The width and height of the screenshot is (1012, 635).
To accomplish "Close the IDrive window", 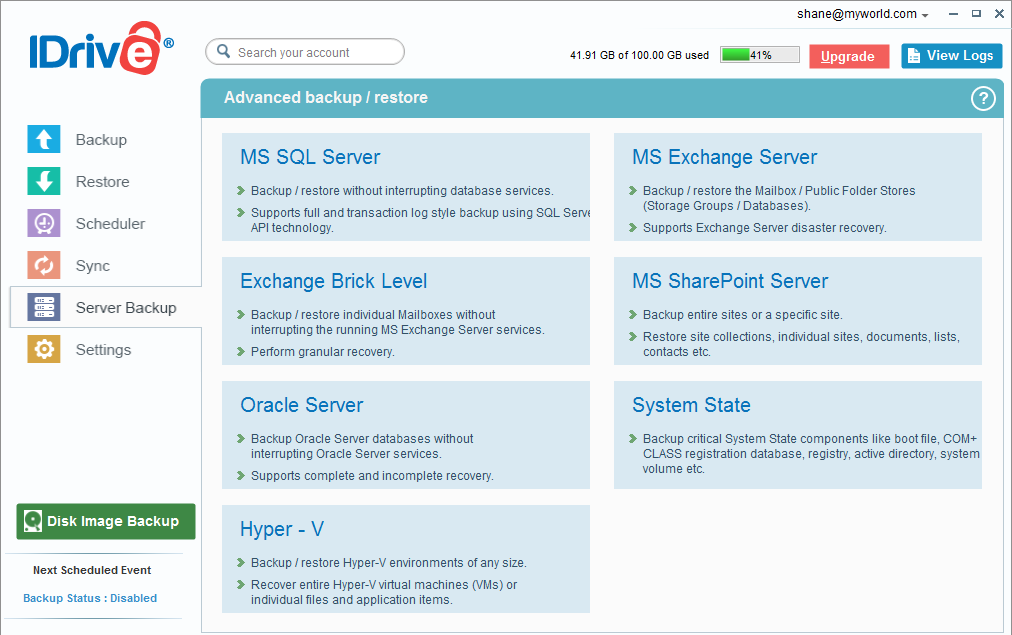I will click(999, 14).
